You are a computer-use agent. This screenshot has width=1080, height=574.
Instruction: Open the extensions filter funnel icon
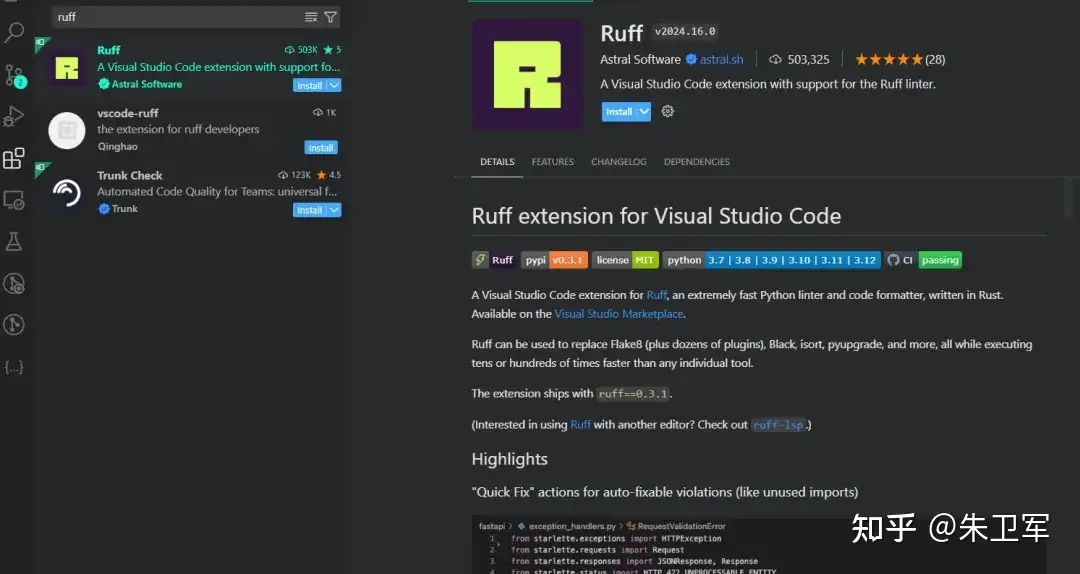[x=331, y=17]
